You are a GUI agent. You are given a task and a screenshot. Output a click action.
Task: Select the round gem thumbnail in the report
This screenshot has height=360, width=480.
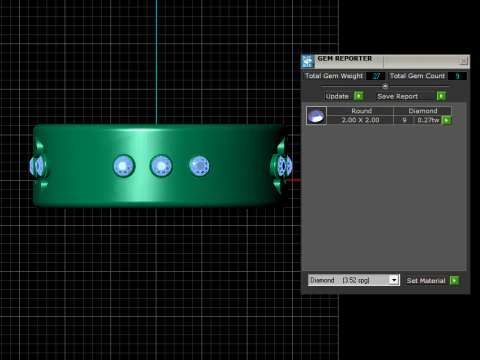[316, 116]
